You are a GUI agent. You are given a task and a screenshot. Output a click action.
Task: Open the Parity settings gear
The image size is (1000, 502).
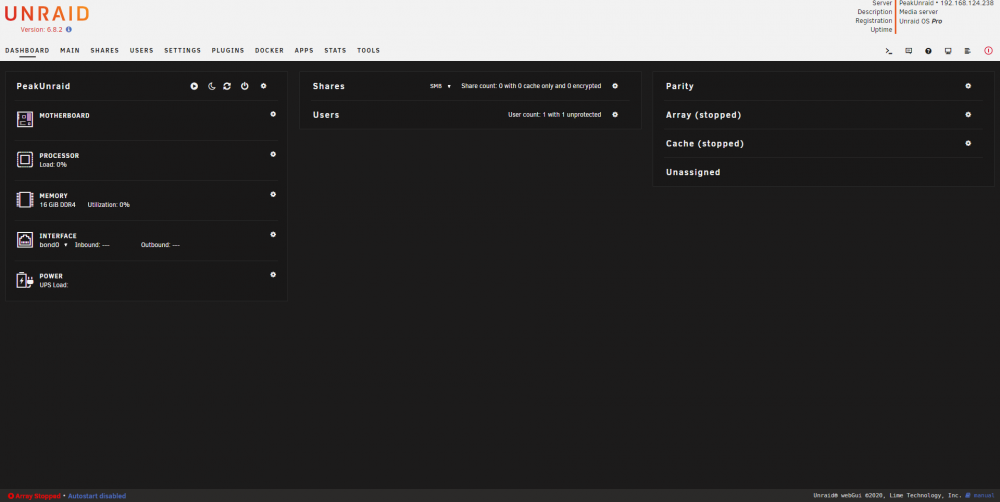pos(968,86)
